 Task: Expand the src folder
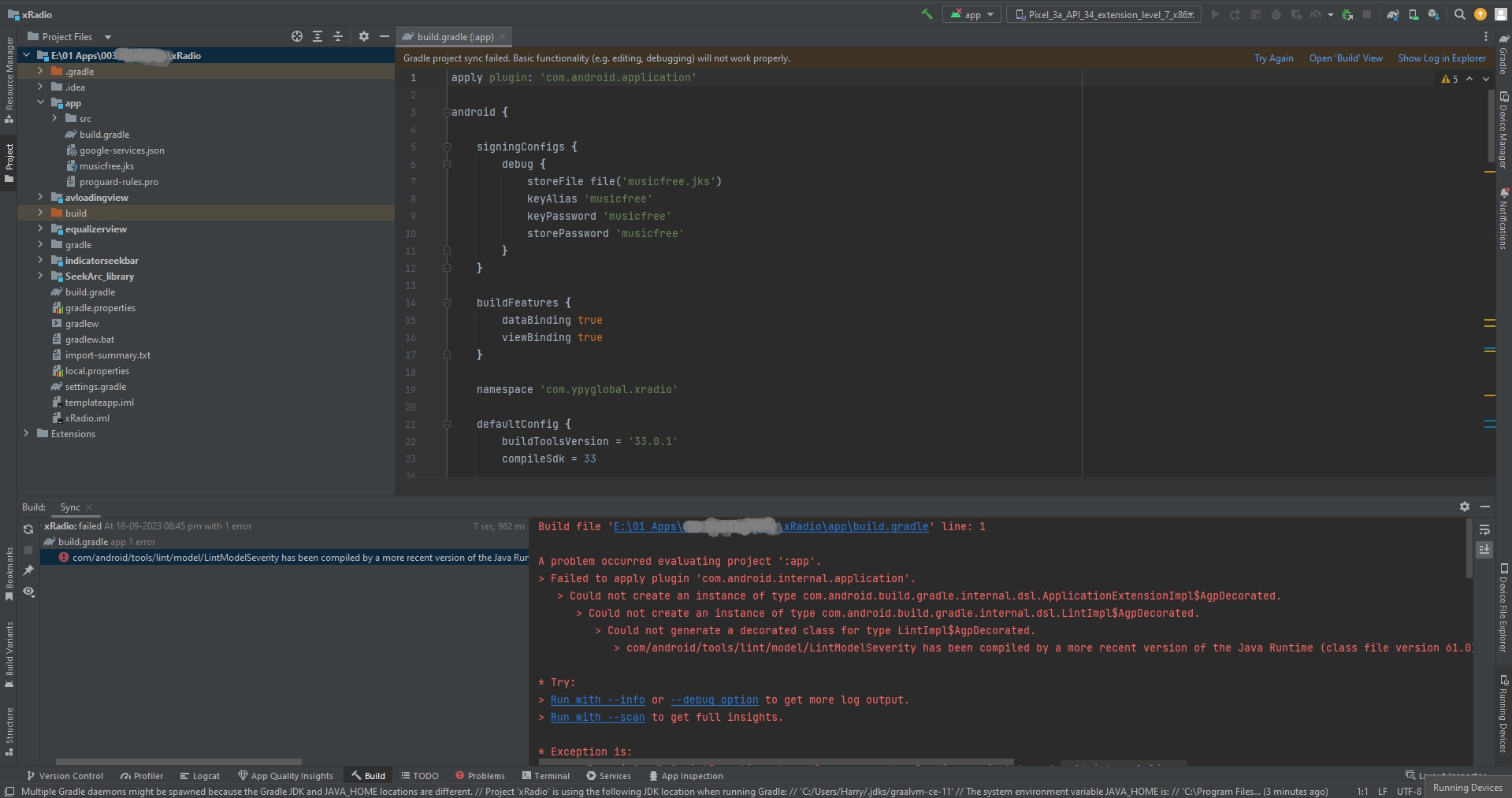tap(54, 118)
